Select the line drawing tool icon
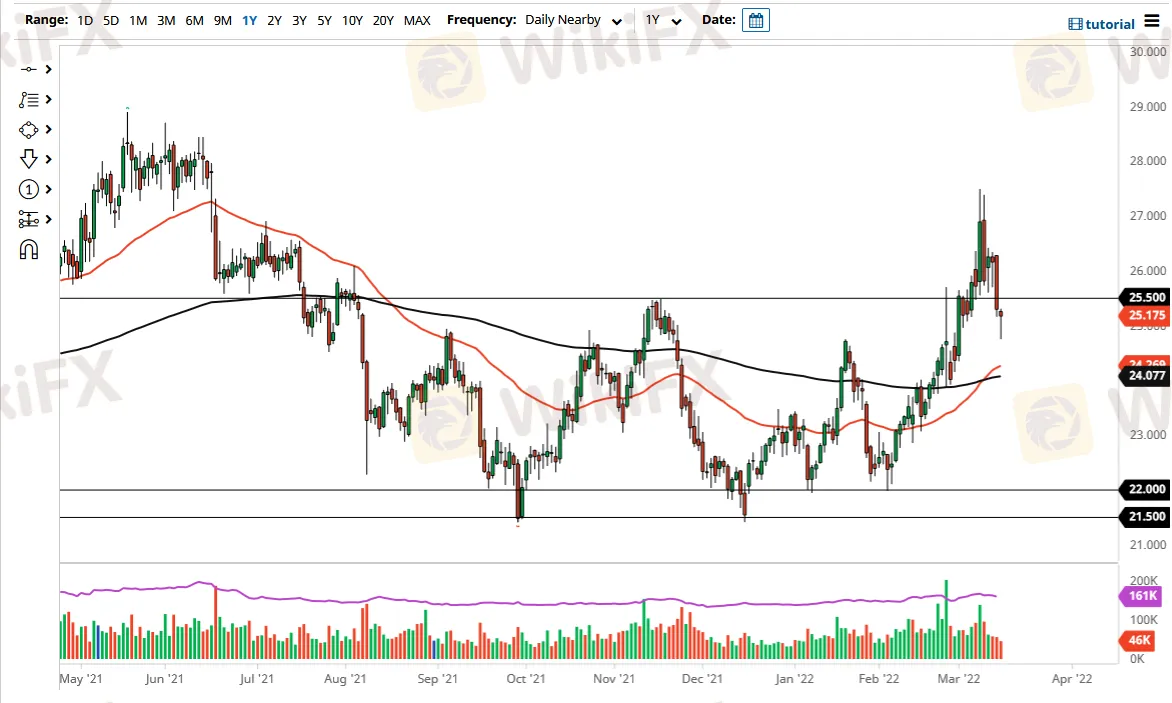The image size is (1172, 703). point(28,69)
